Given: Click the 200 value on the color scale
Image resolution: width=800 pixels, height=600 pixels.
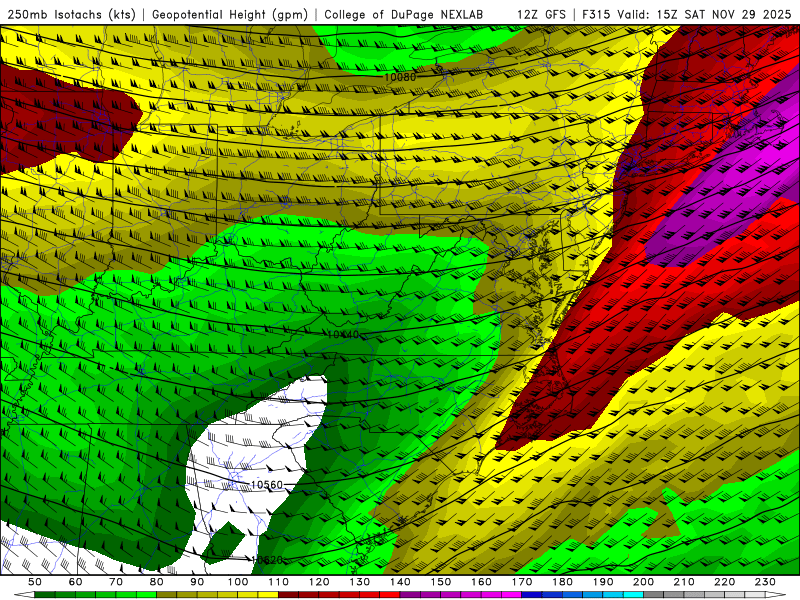Looking at the screenshot, I should [643, 582].
